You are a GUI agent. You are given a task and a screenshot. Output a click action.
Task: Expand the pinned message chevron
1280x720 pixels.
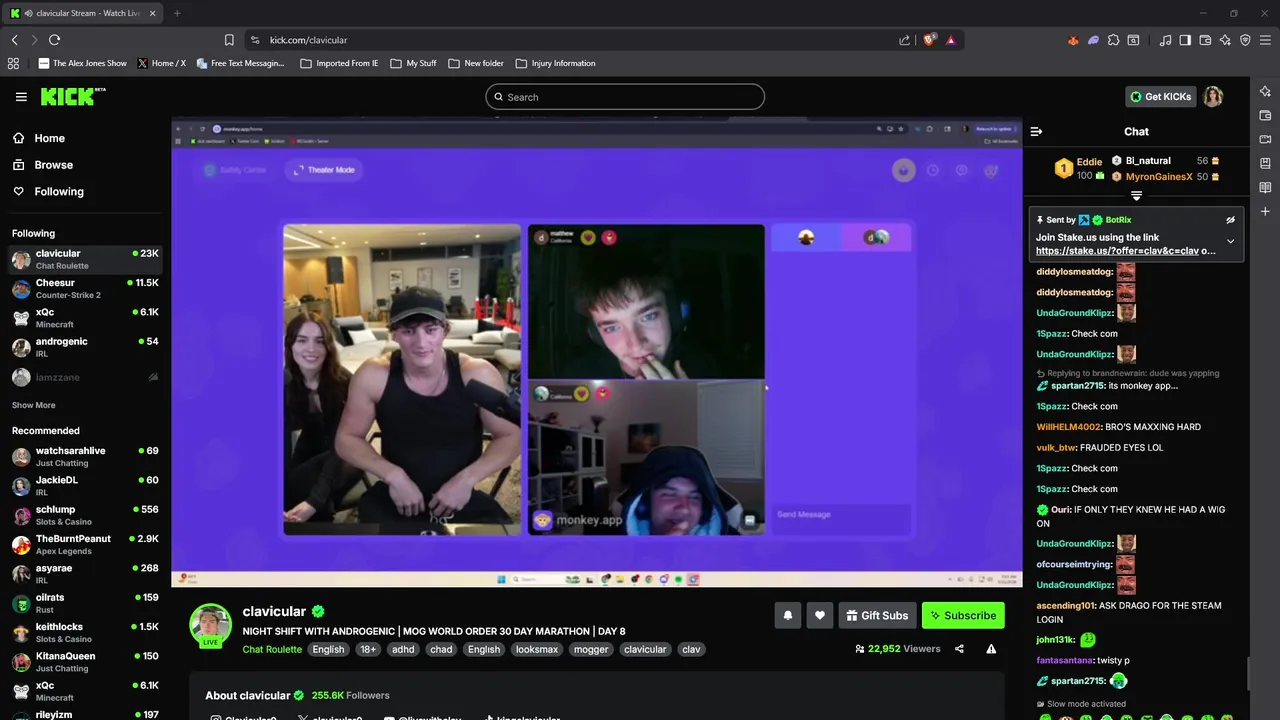(1230, 241)
